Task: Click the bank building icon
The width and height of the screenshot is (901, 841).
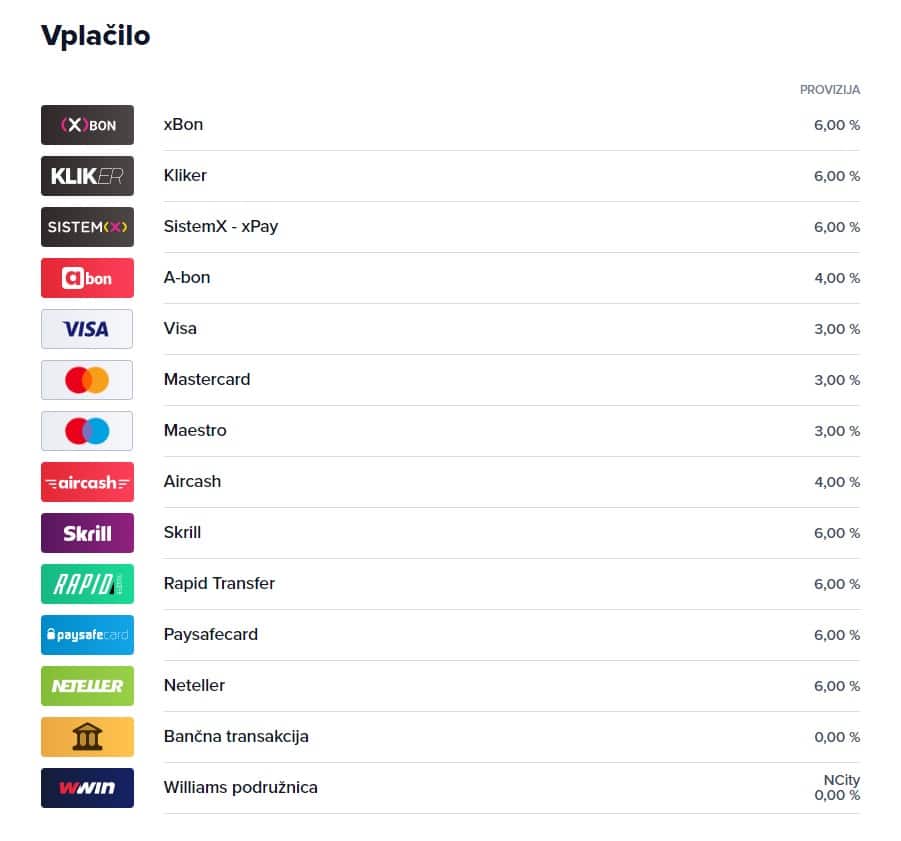Action: 87,737
